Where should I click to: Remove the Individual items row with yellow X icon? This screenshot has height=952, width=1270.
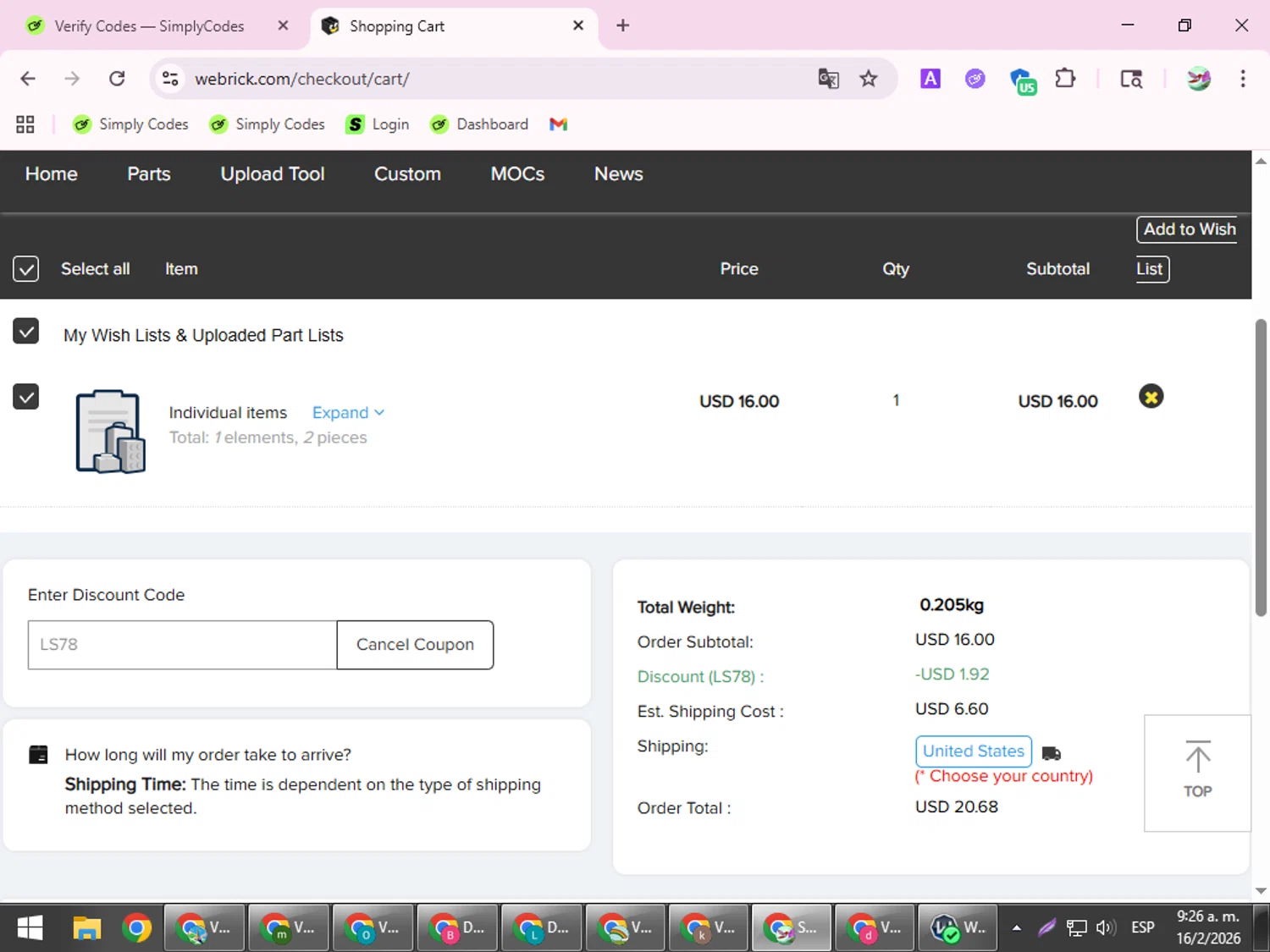(x=1151, y=396)
